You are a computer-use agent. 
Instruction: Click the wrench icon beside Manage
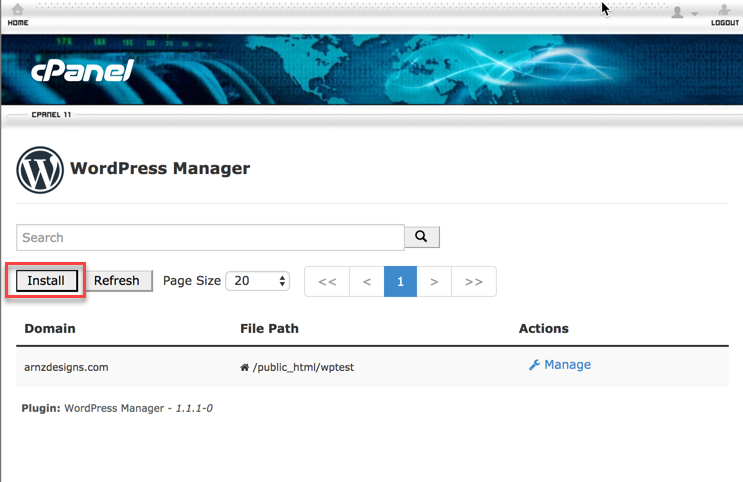[x=535, y=364]
